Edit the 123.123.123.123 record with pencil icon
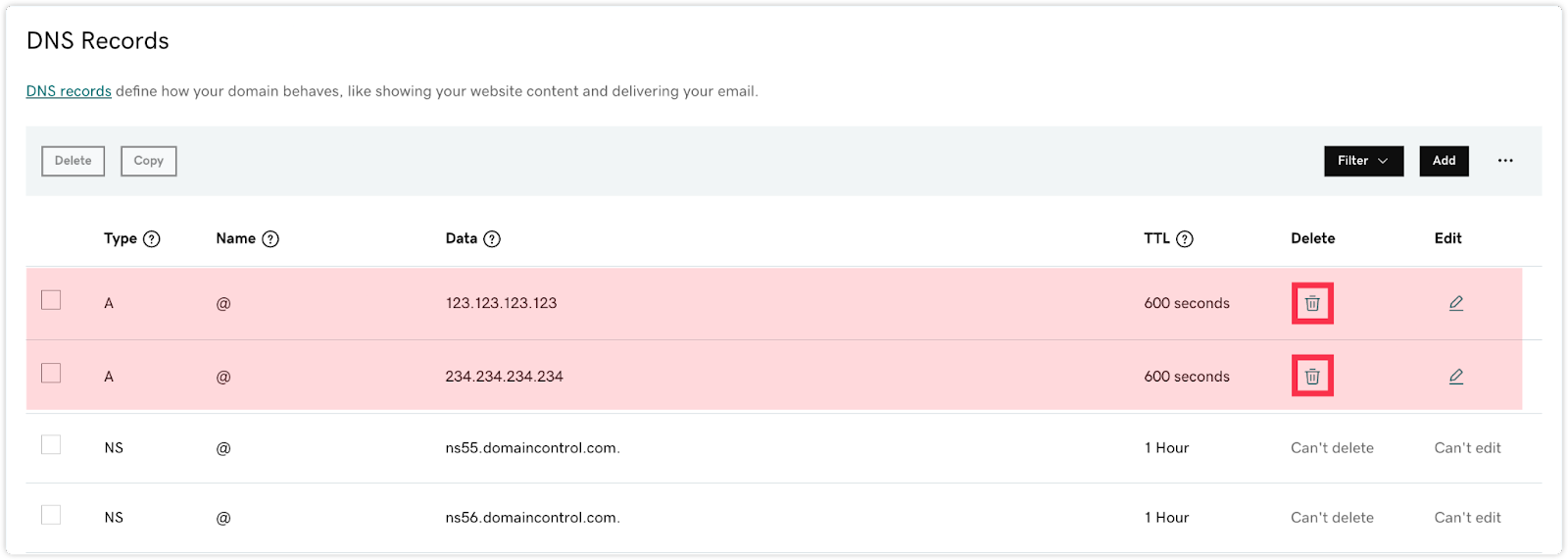The height and width of the screenshot is (560, 1568). tap(1456, 304)
